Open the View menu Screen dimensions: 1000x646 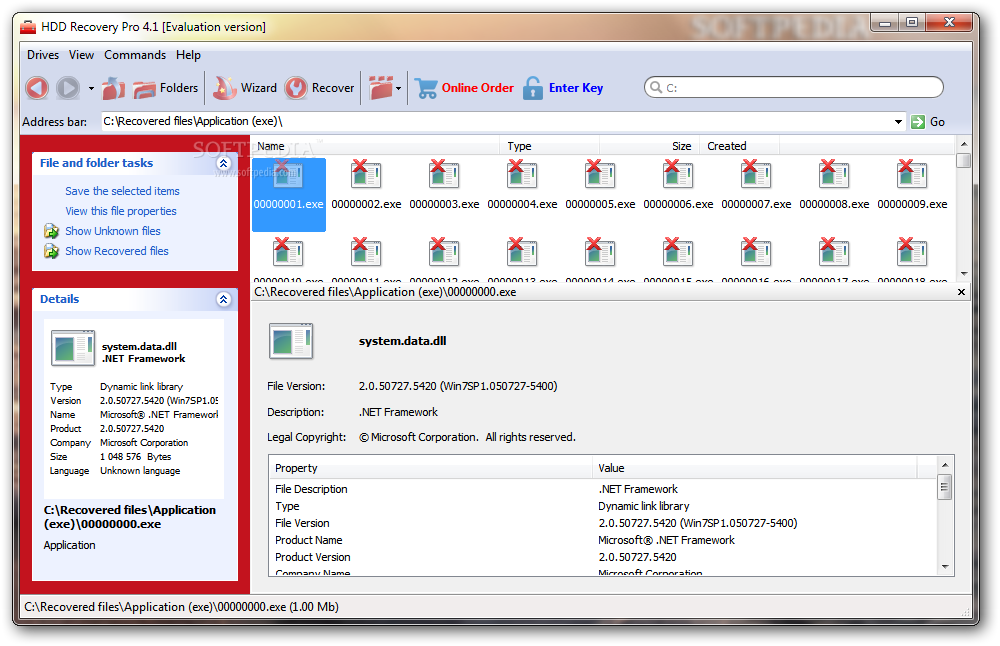tap(81, 55)
